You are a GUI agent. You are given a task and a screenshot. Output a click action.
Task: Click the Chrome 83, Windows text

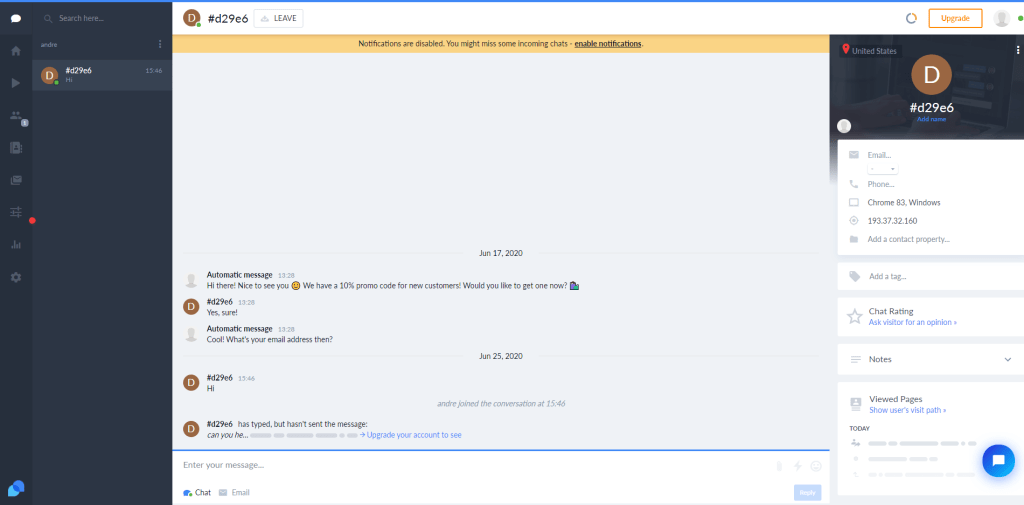coord(904,203)
